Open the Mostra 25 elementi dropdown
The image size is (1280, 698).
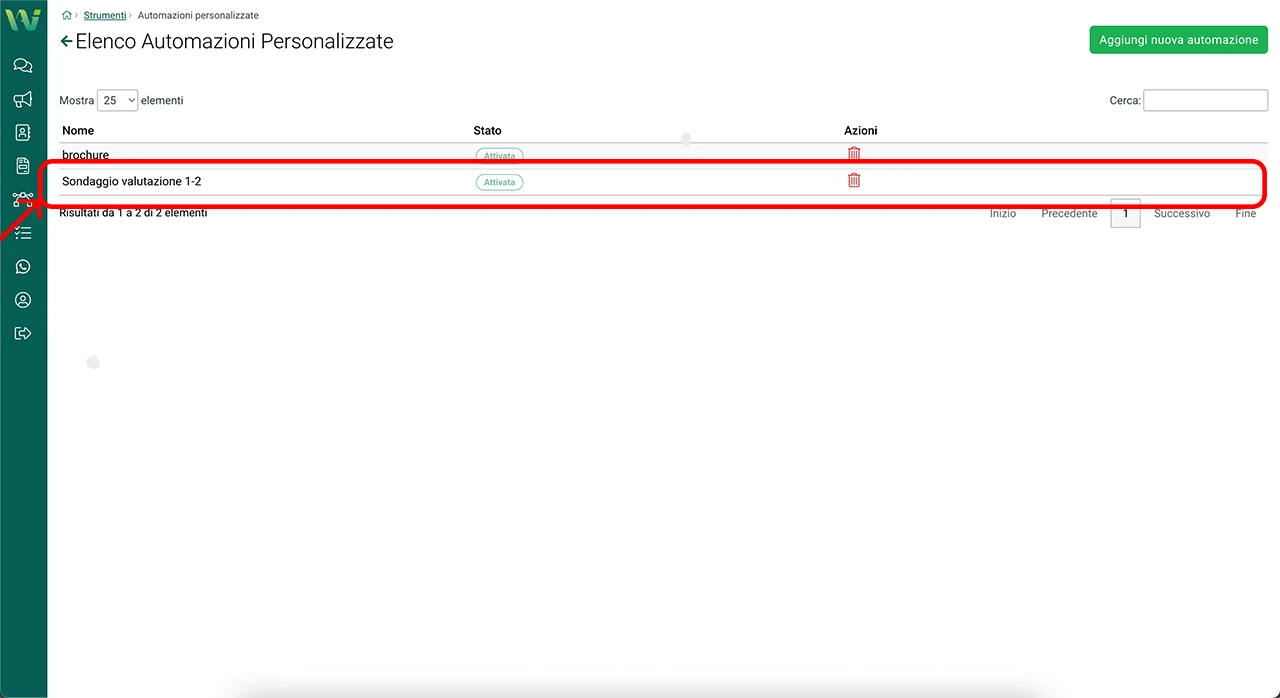coord(117,100)
